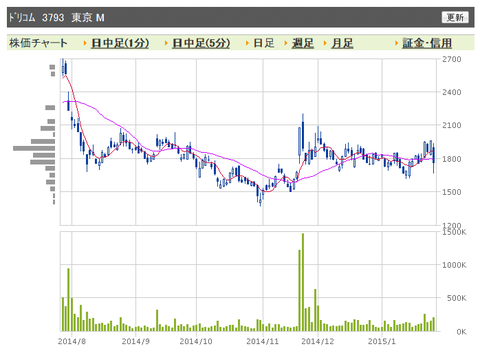Click the orange arrow beside 日足
This screenshot has width=480, height=362.
[x=248, y=43]
